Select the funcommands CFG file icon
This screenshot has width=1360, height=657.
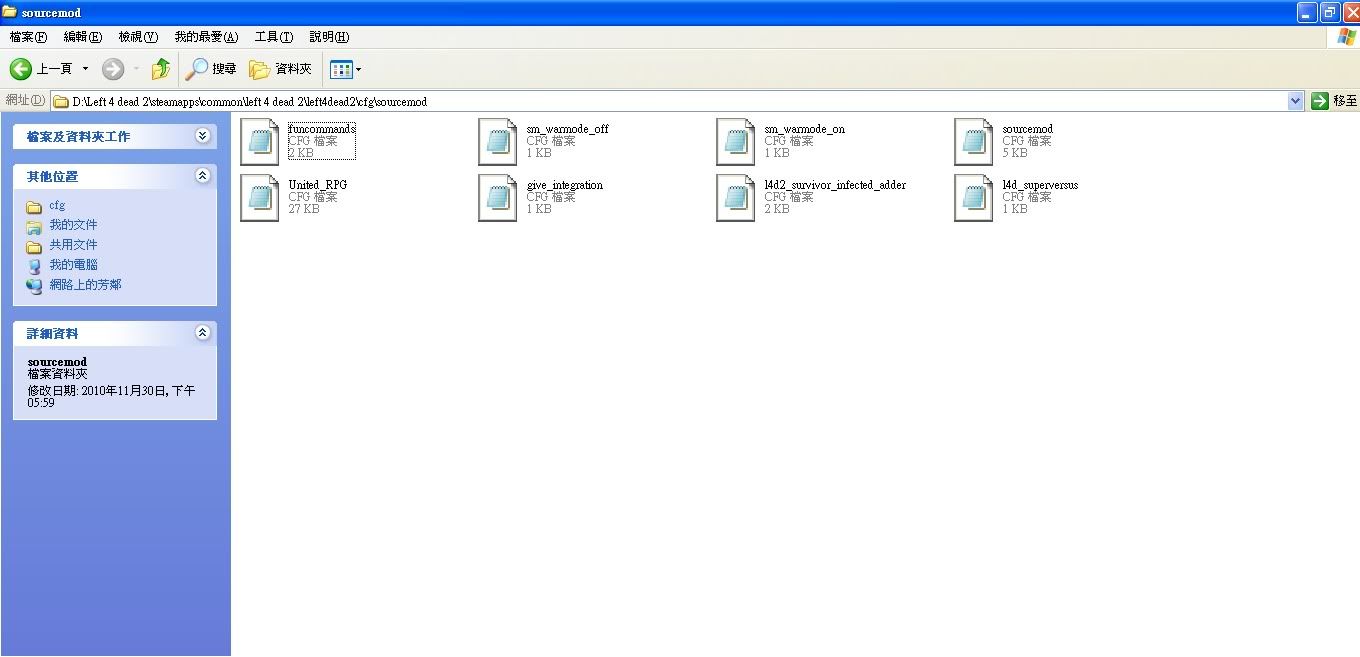260,141
